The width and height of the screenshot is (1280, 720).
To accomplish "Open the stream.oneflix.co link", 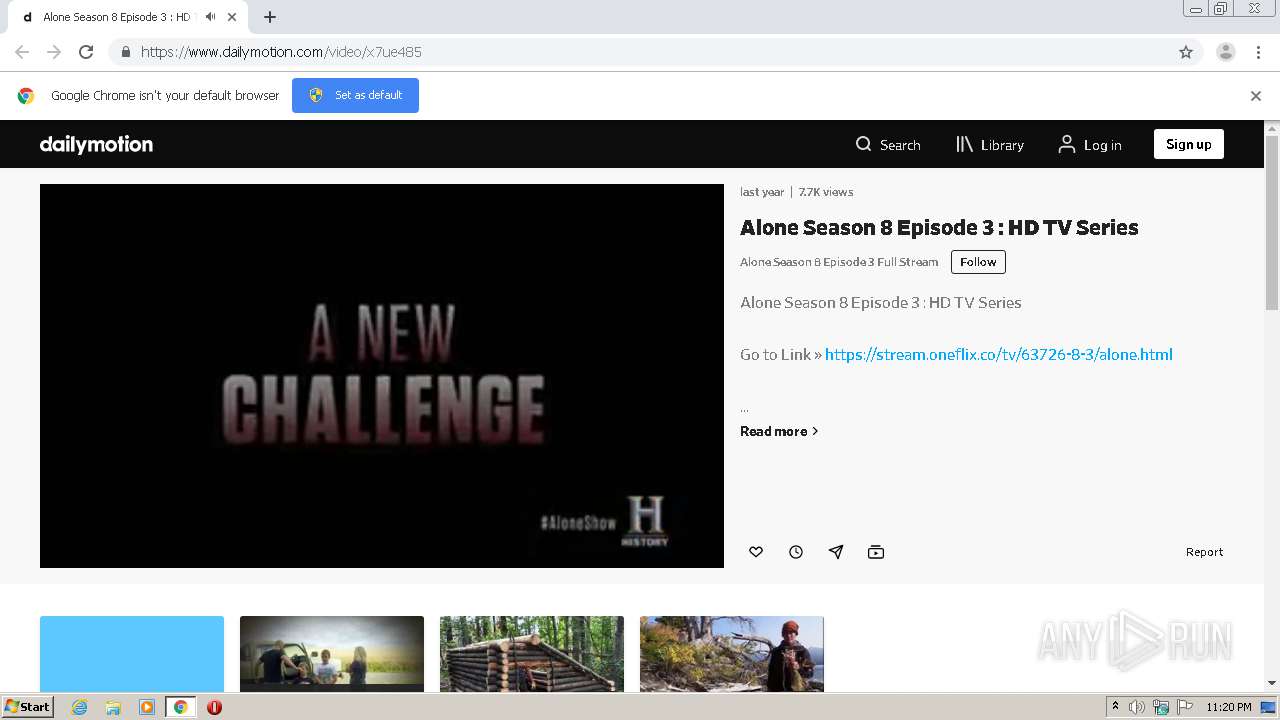I will (x=998, y=354).
